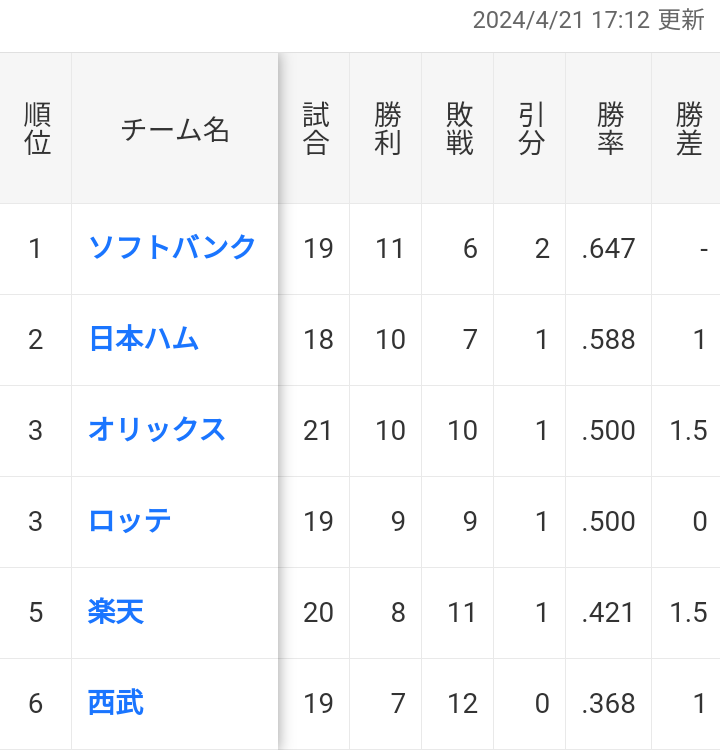Click the 敗戦 column header
Viewport: 720px width, 751px height.
point(459,128)
